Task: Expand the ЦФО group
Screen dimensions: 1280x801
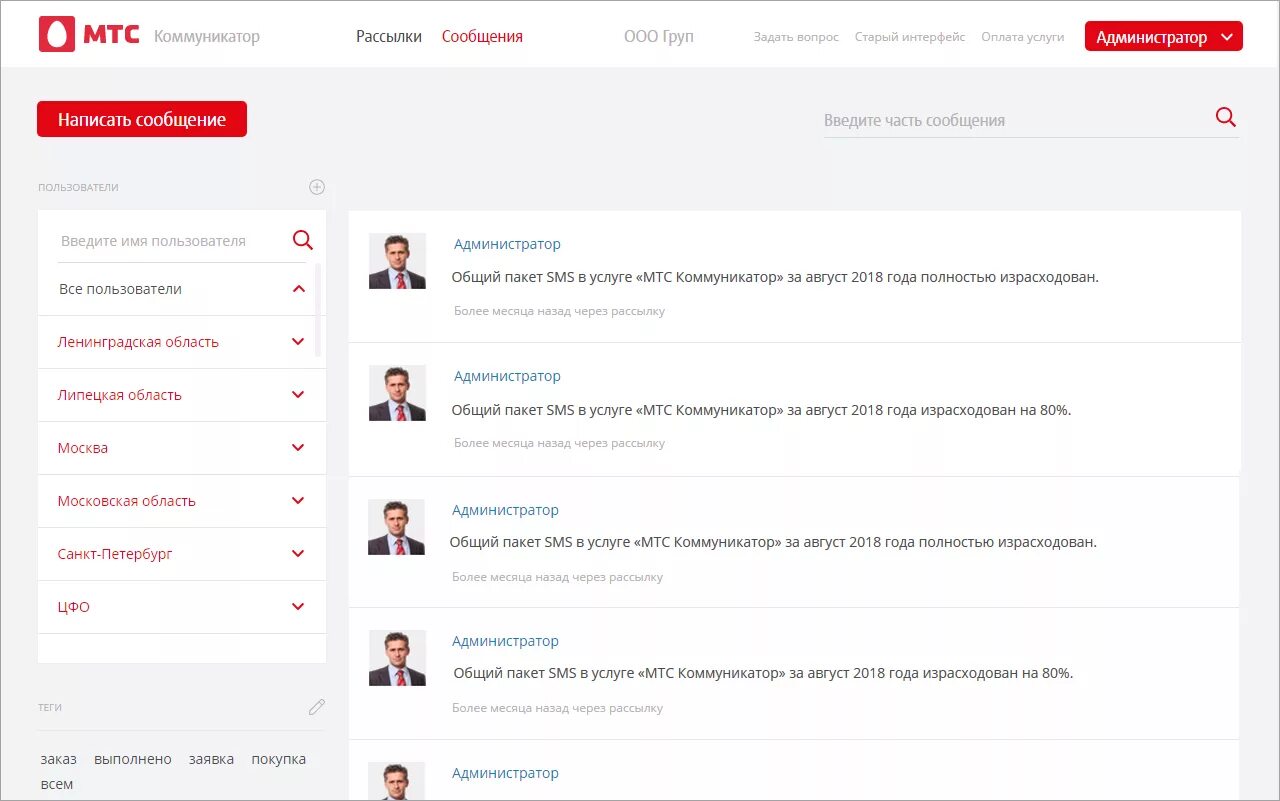Action: point(298,607)
